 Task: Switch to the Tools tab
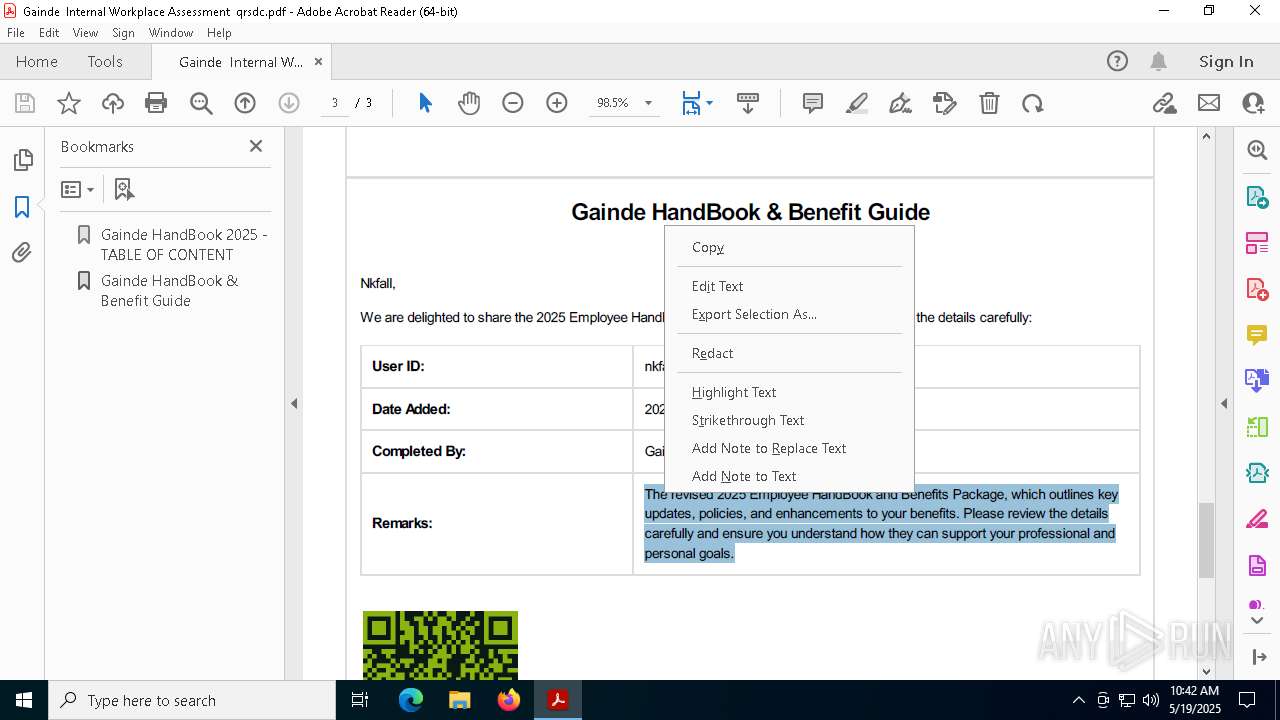click(x=105, y=61)
